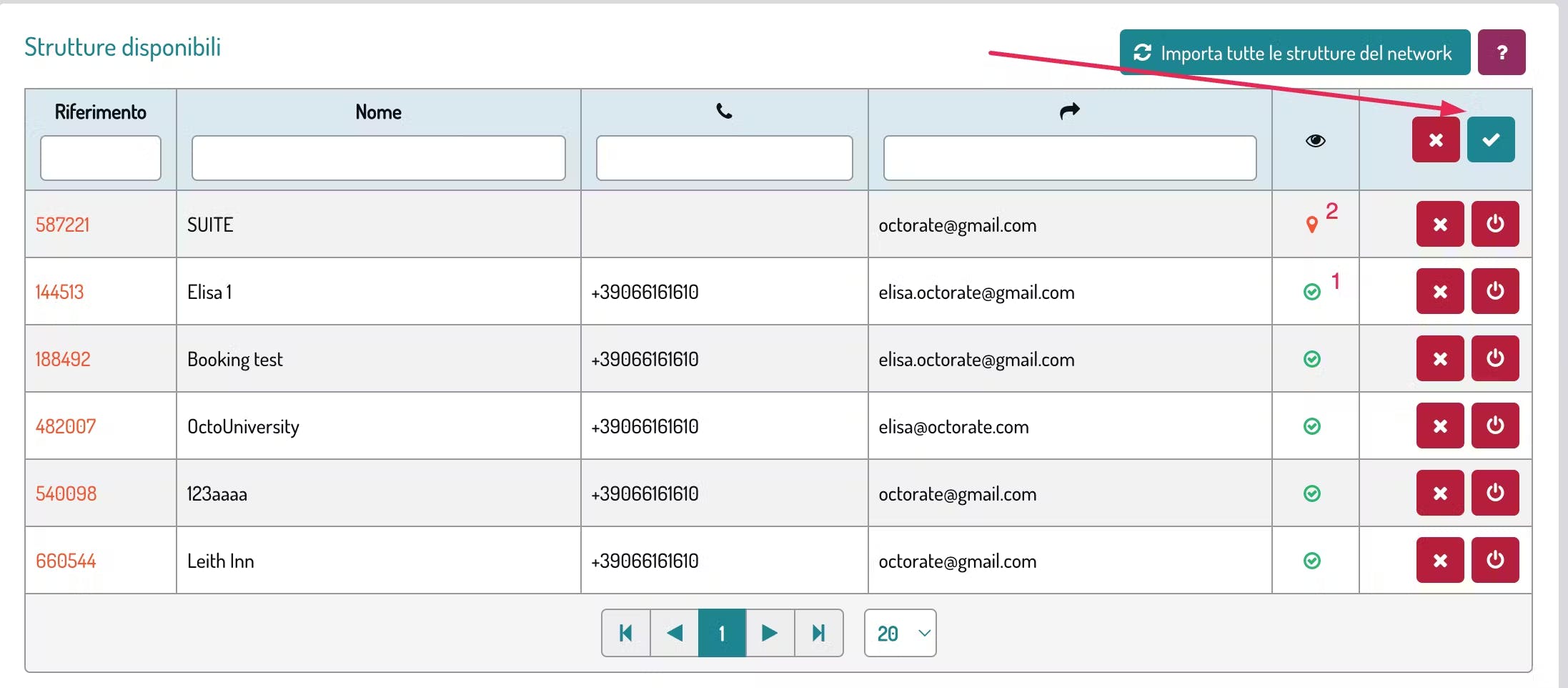1568x688 pixels.
Task: Go to the previous page of results
Action: (675, 633)
